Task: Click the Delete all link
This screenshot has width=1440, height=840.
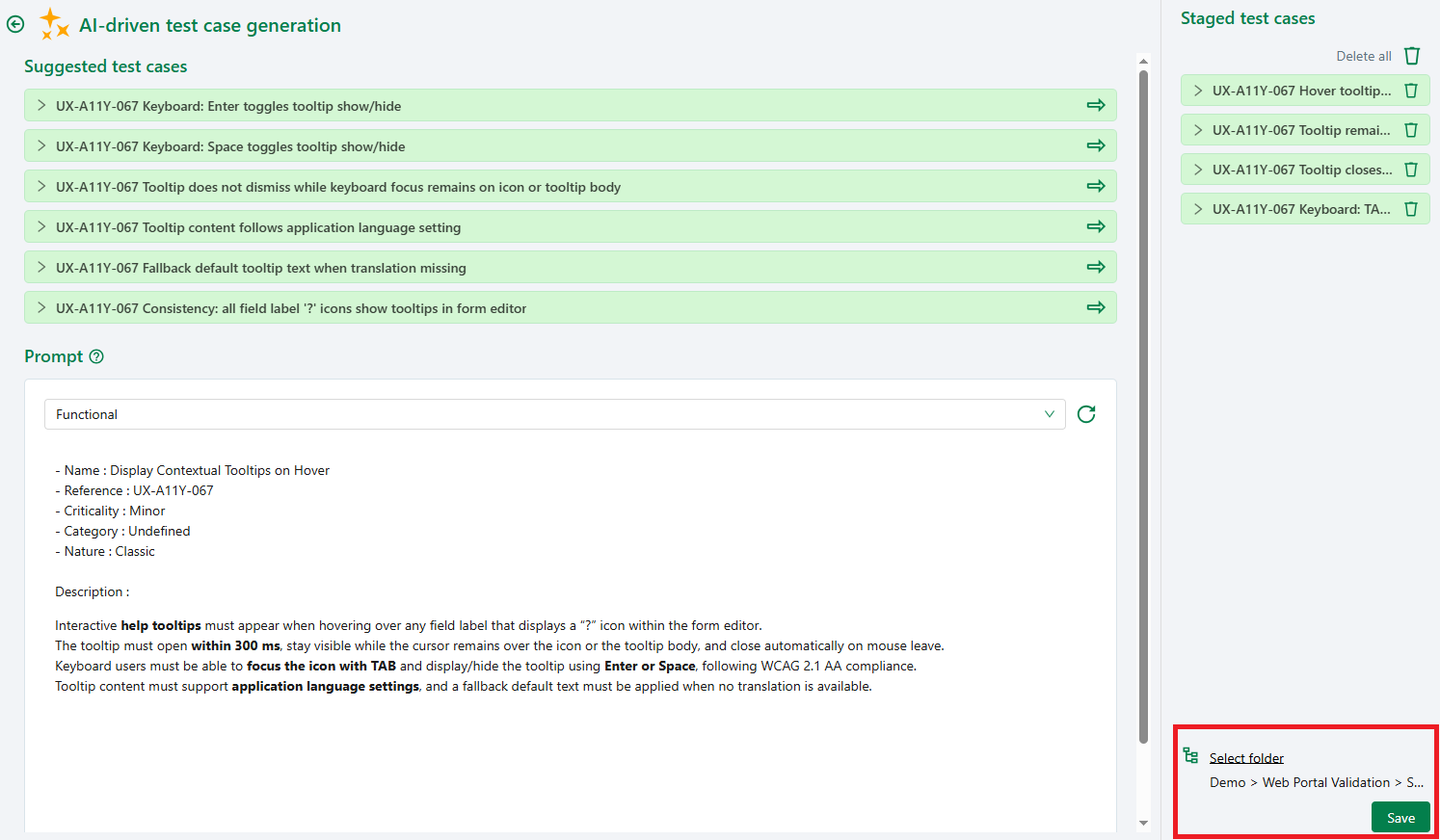Action: coord(1364,56)
